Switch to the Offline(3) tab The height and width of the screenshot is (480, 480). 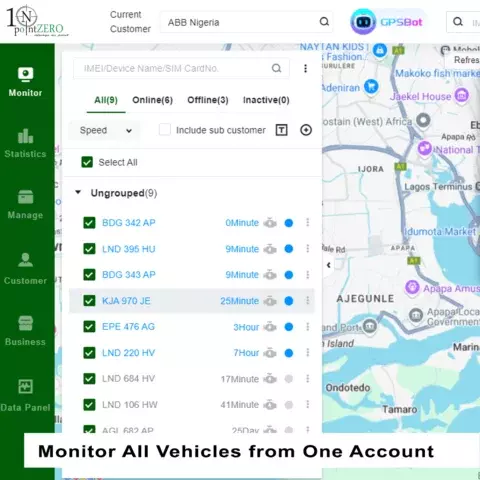pos(208,100)
